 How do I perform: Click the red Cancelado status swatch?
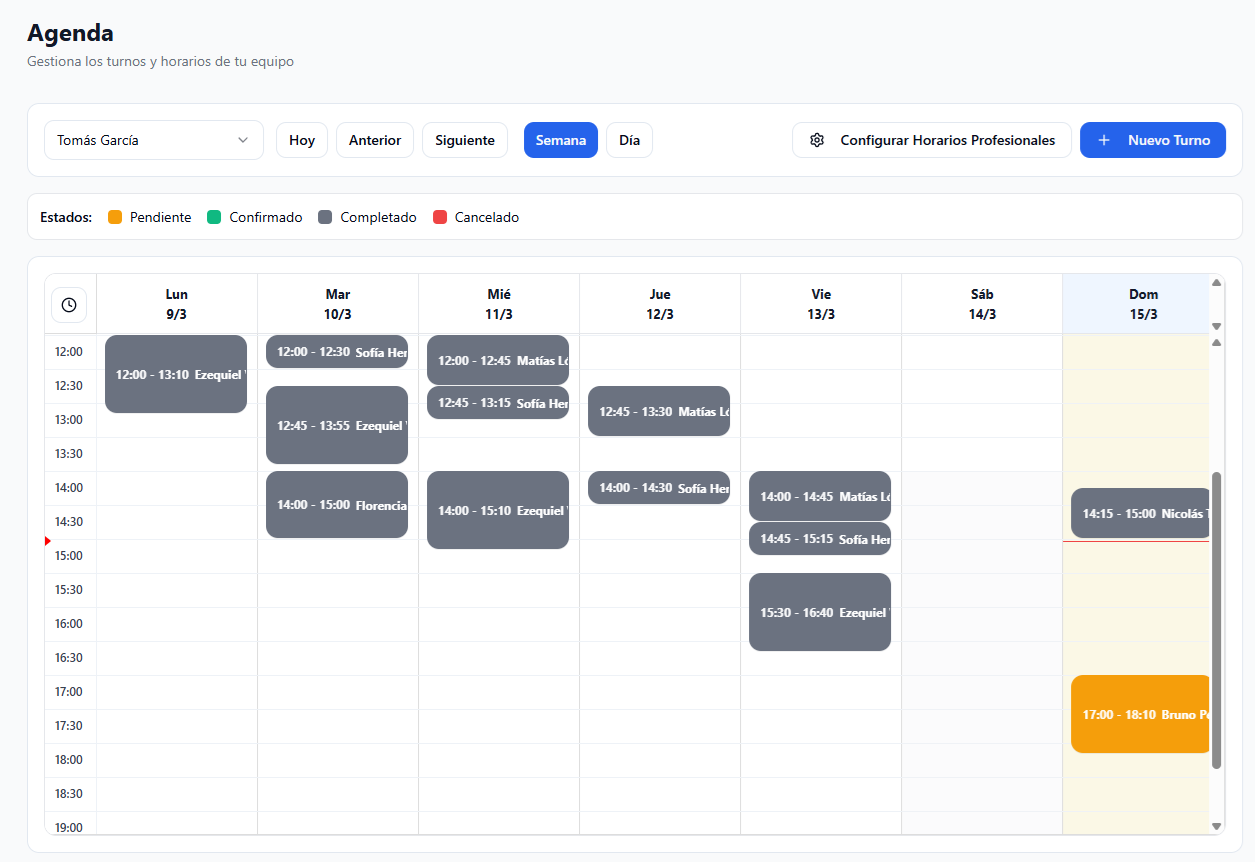point(440,217)
